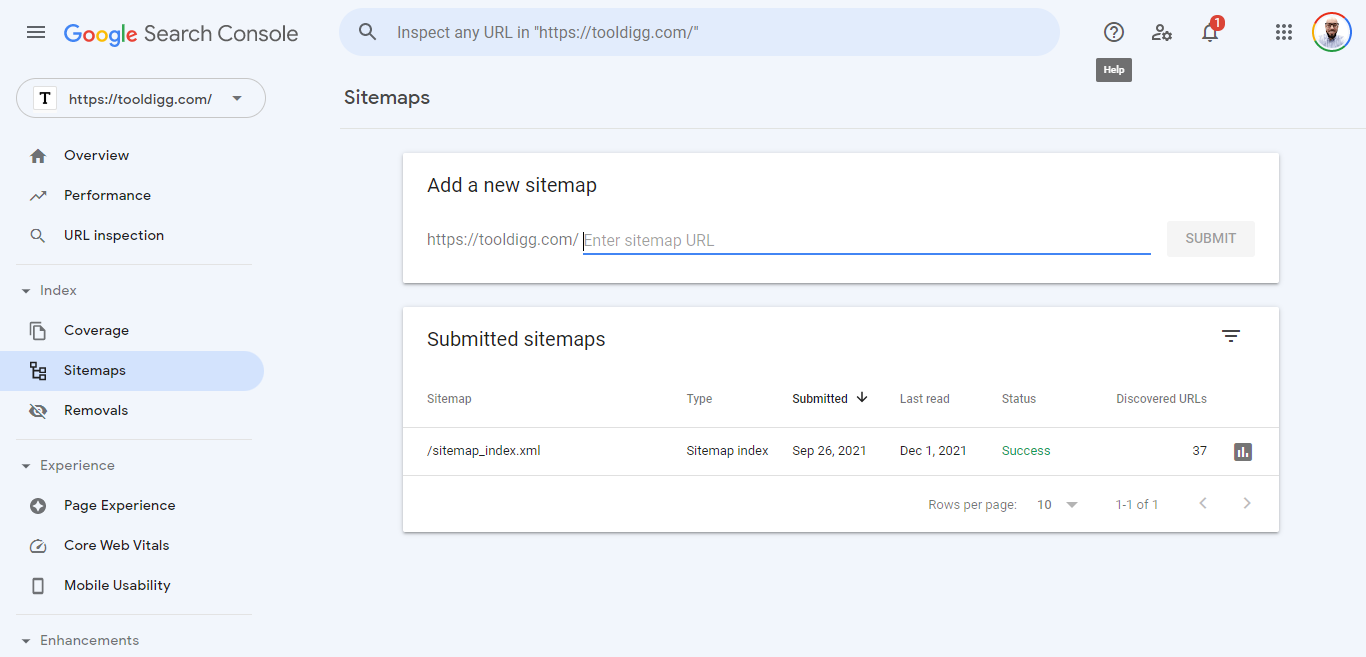Viewport: 1366px width, 657px height.
Task: Click the account profile avatar
Action: point(1331,33)
